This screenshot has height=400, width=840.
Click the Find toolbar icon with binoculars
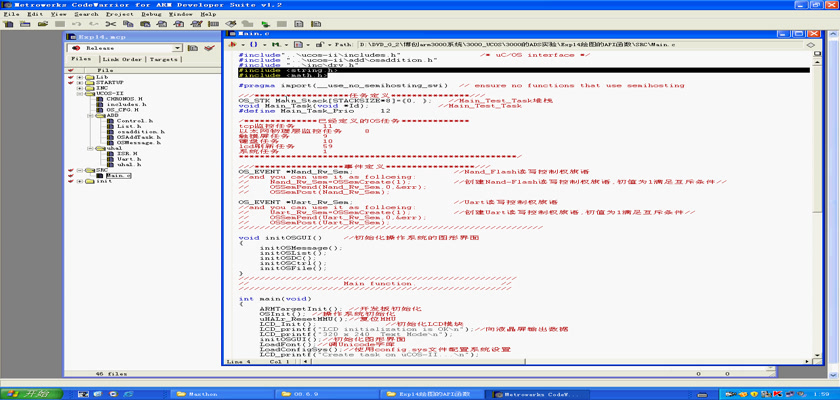(x=162, y=24)
